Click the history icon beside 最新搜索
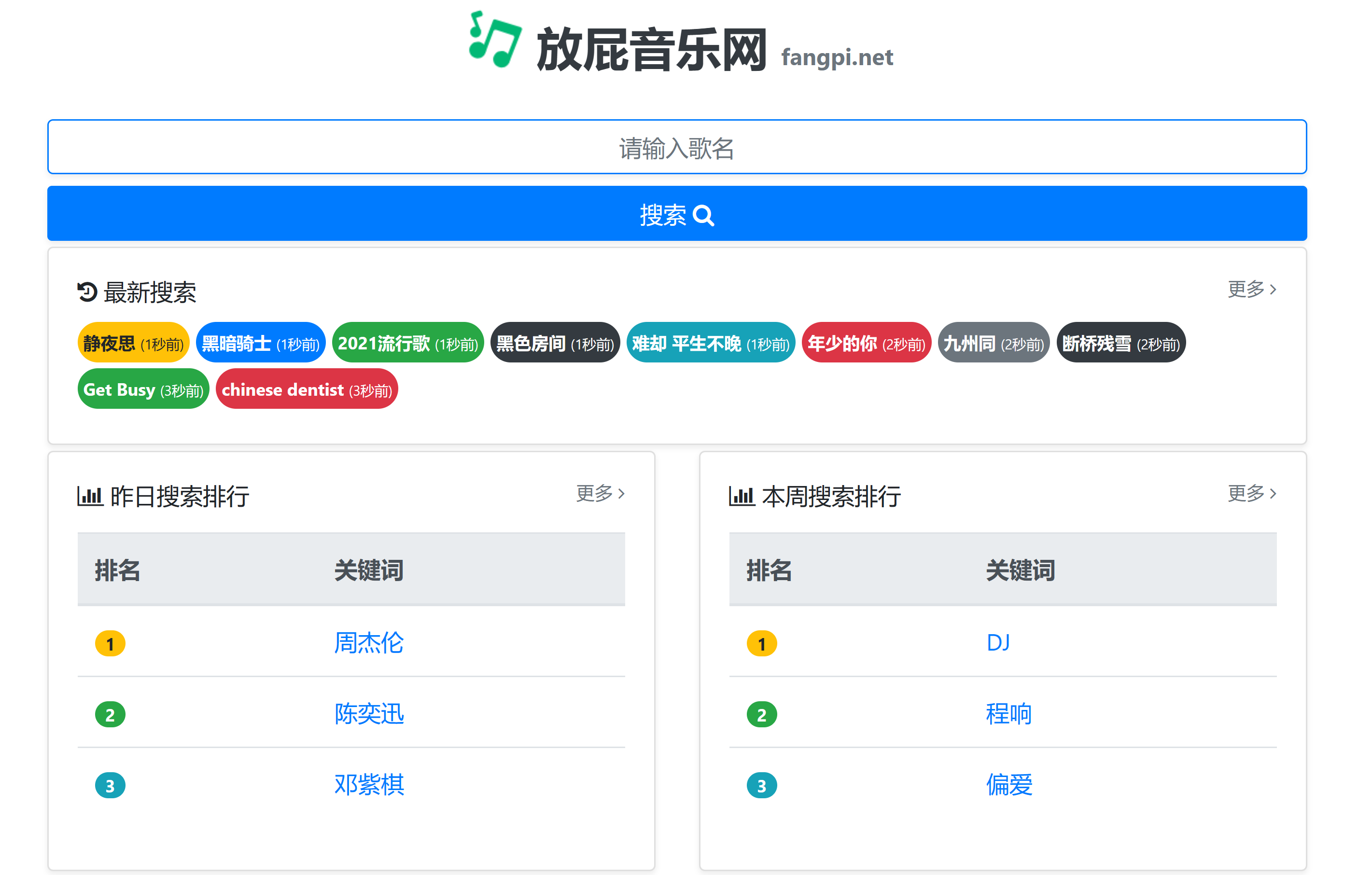1372x875 pixels. (x=87, y=292)
